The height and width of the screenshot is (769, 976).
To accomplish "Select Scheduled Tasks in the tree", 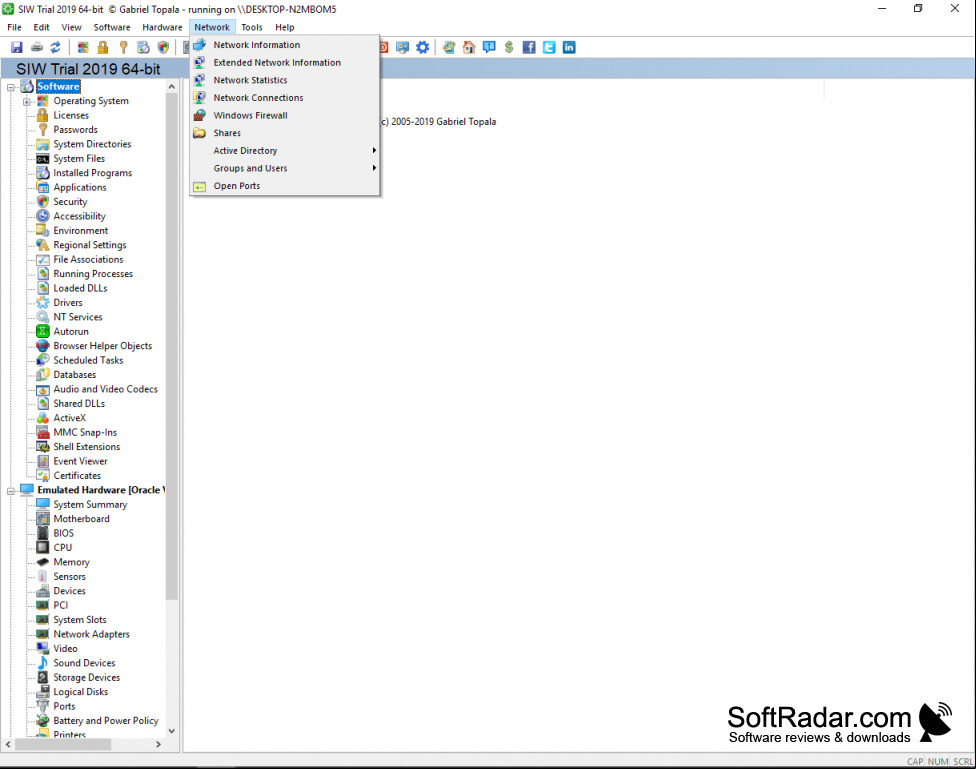I will pyautogui.click(x=88, y=360).
